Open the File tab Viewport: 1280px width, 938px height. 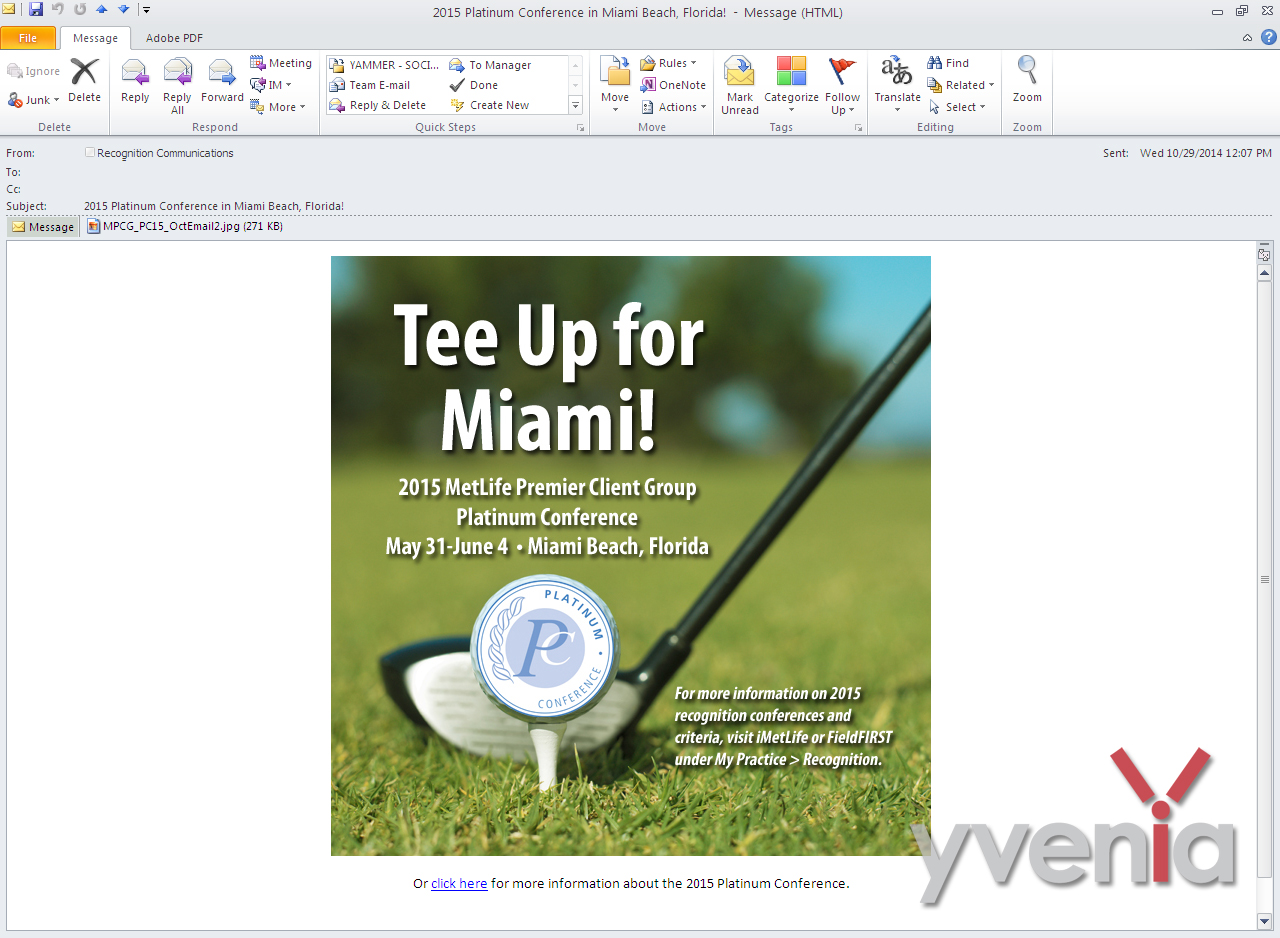point(28,38)
